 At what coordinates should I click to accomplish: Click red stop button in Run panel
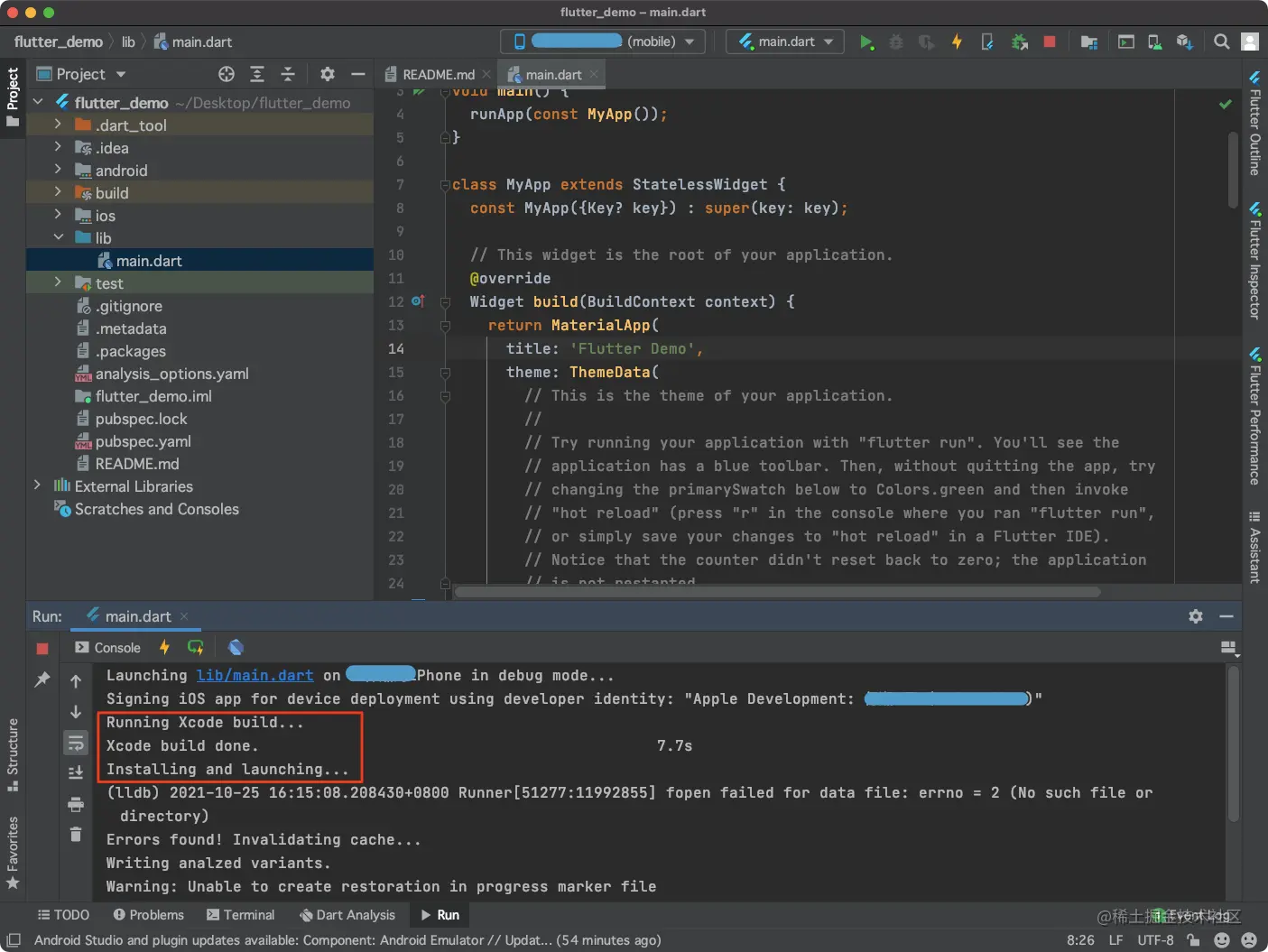coord(42,649)
